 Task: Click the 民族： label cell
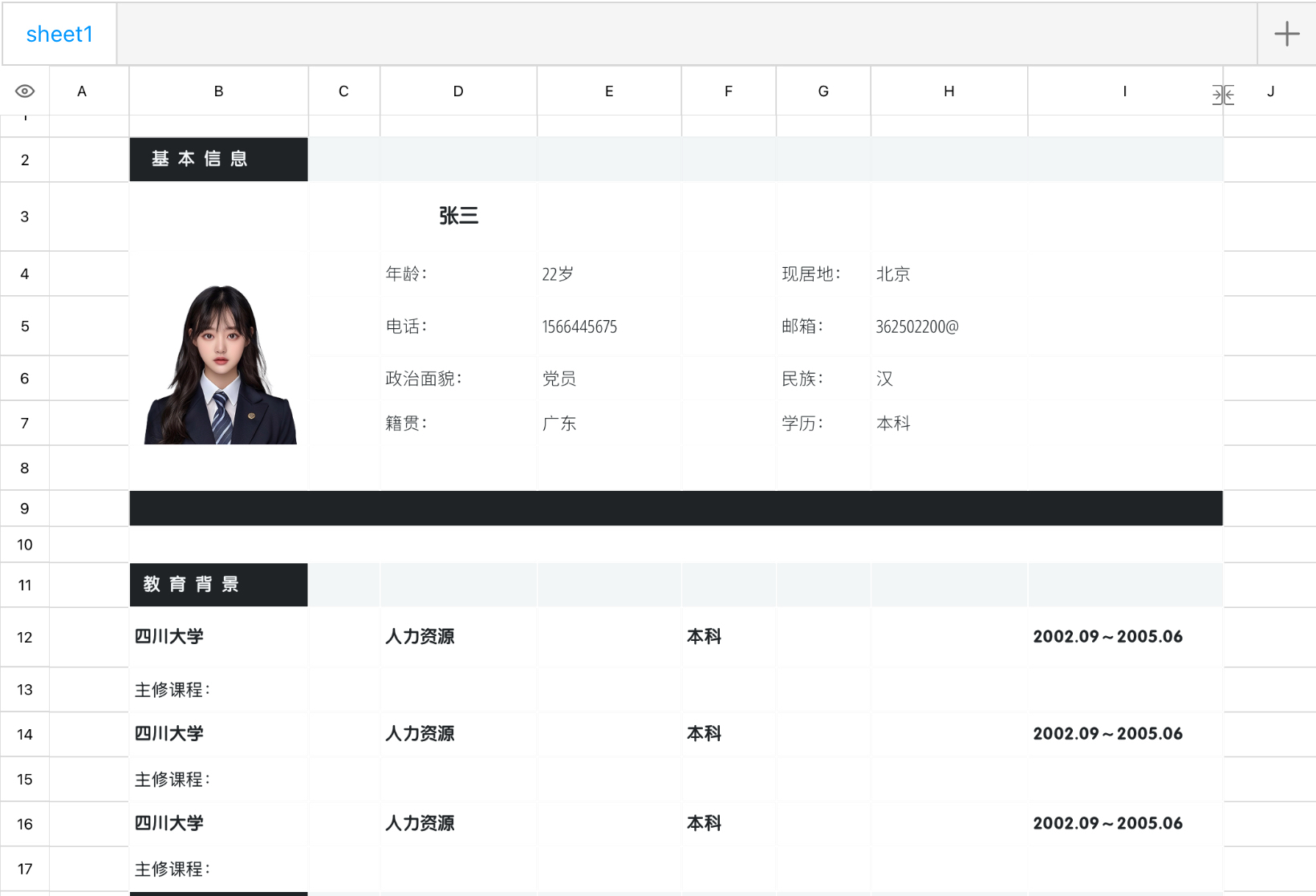click(x=823, y=379)
